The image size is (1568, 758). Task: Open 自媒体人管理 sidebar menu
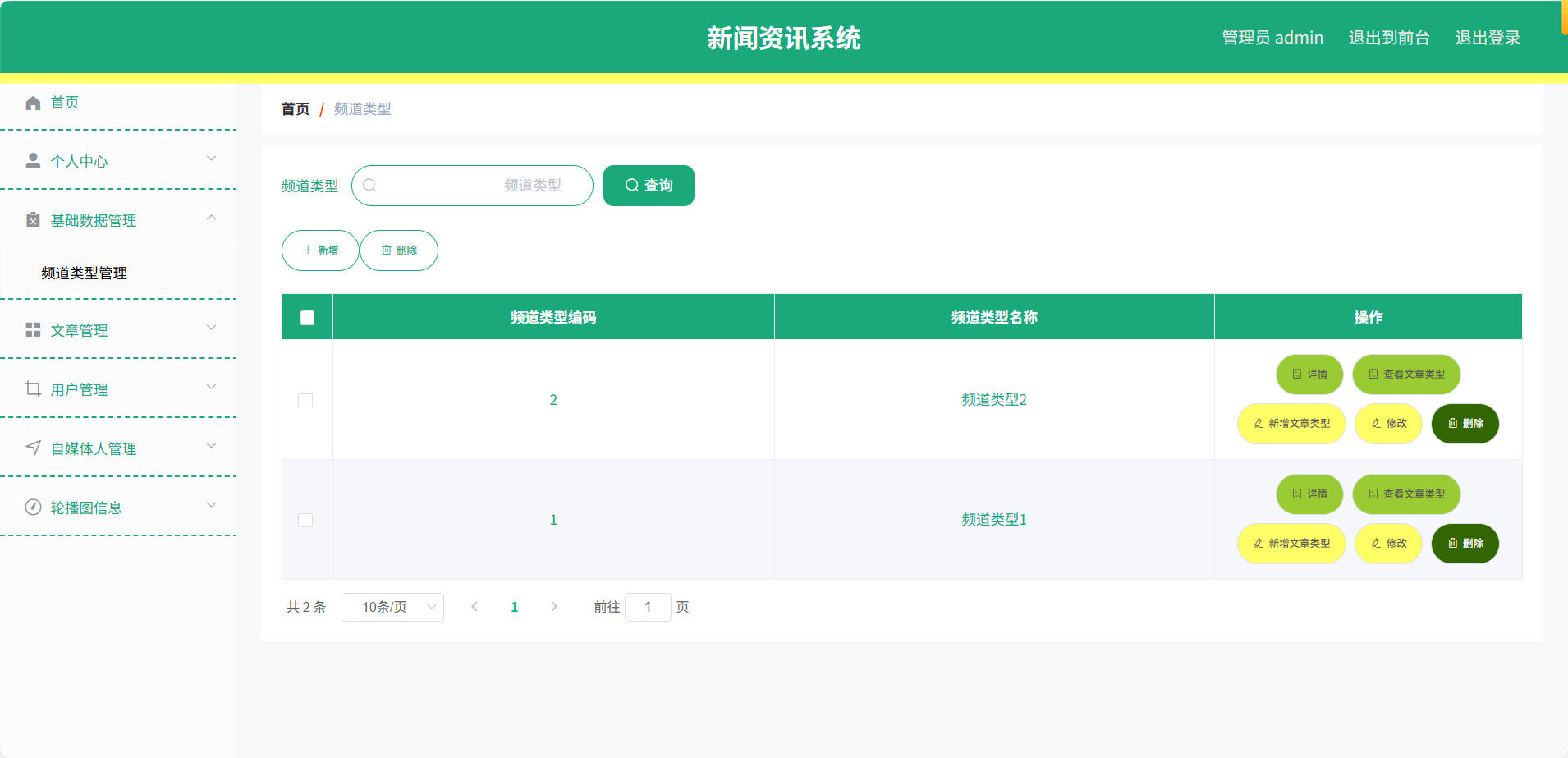click(118, 448)
